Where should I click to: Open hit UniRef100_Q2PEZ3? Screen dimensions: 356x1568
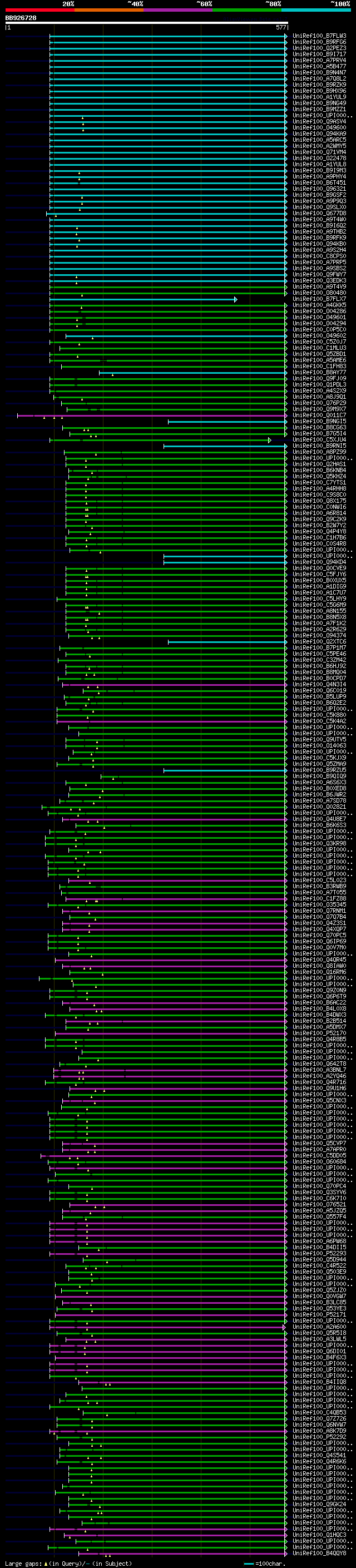coord(319,48)
